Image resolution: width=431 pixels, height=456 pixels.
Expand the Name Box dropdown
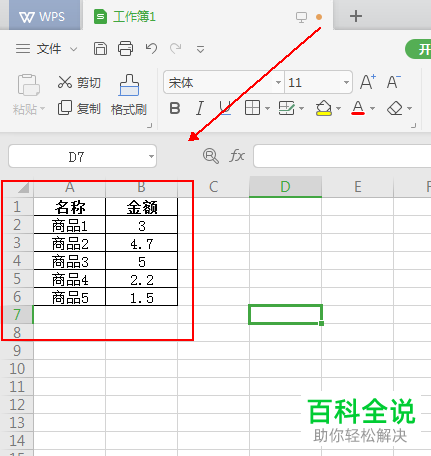[x=151, y=156]
